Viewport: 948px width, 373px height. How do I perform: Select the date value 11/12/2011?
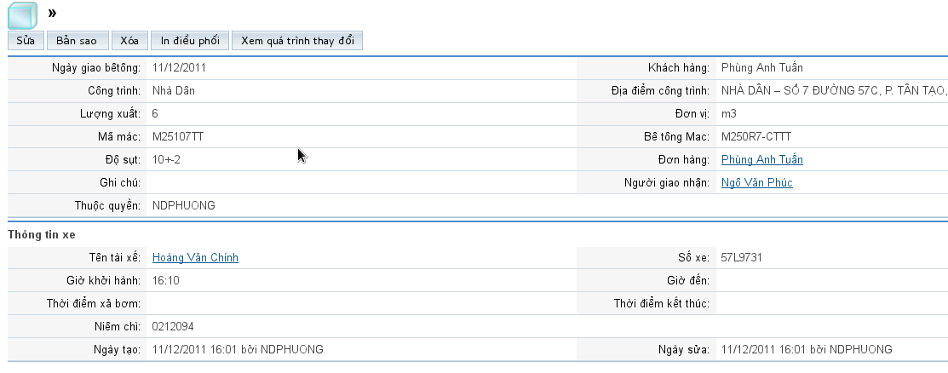click(x=179, y=68)
